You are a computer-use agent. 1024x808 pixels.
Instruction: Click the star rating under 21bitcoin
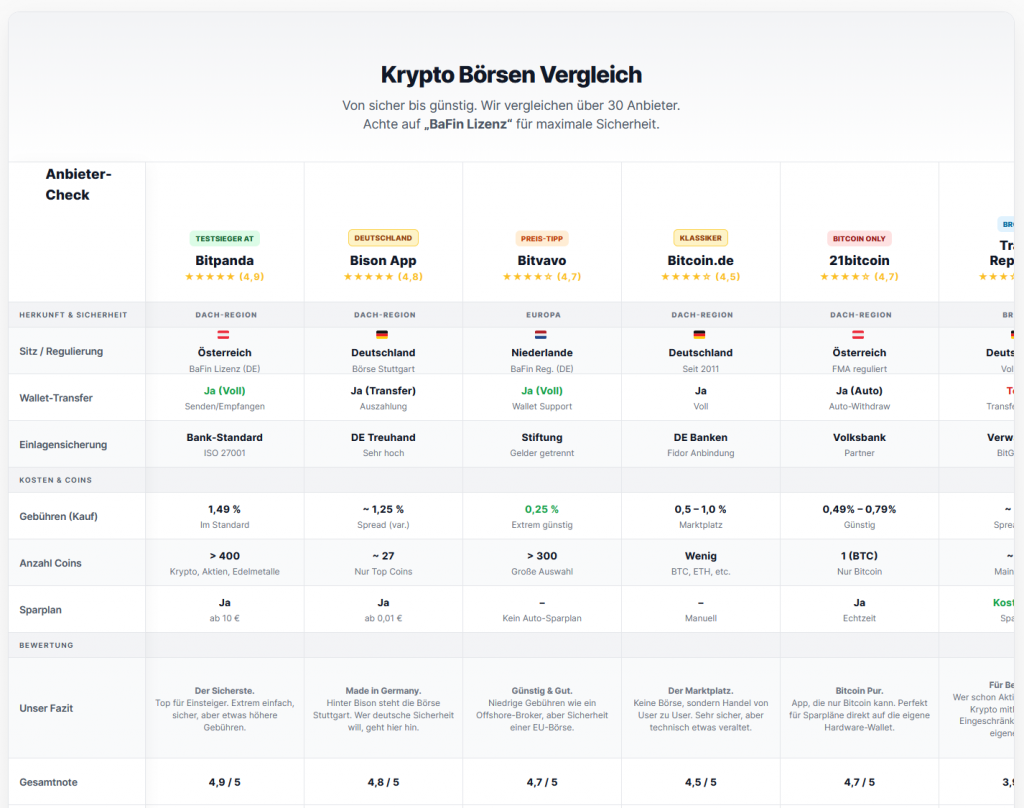point(859,277)
